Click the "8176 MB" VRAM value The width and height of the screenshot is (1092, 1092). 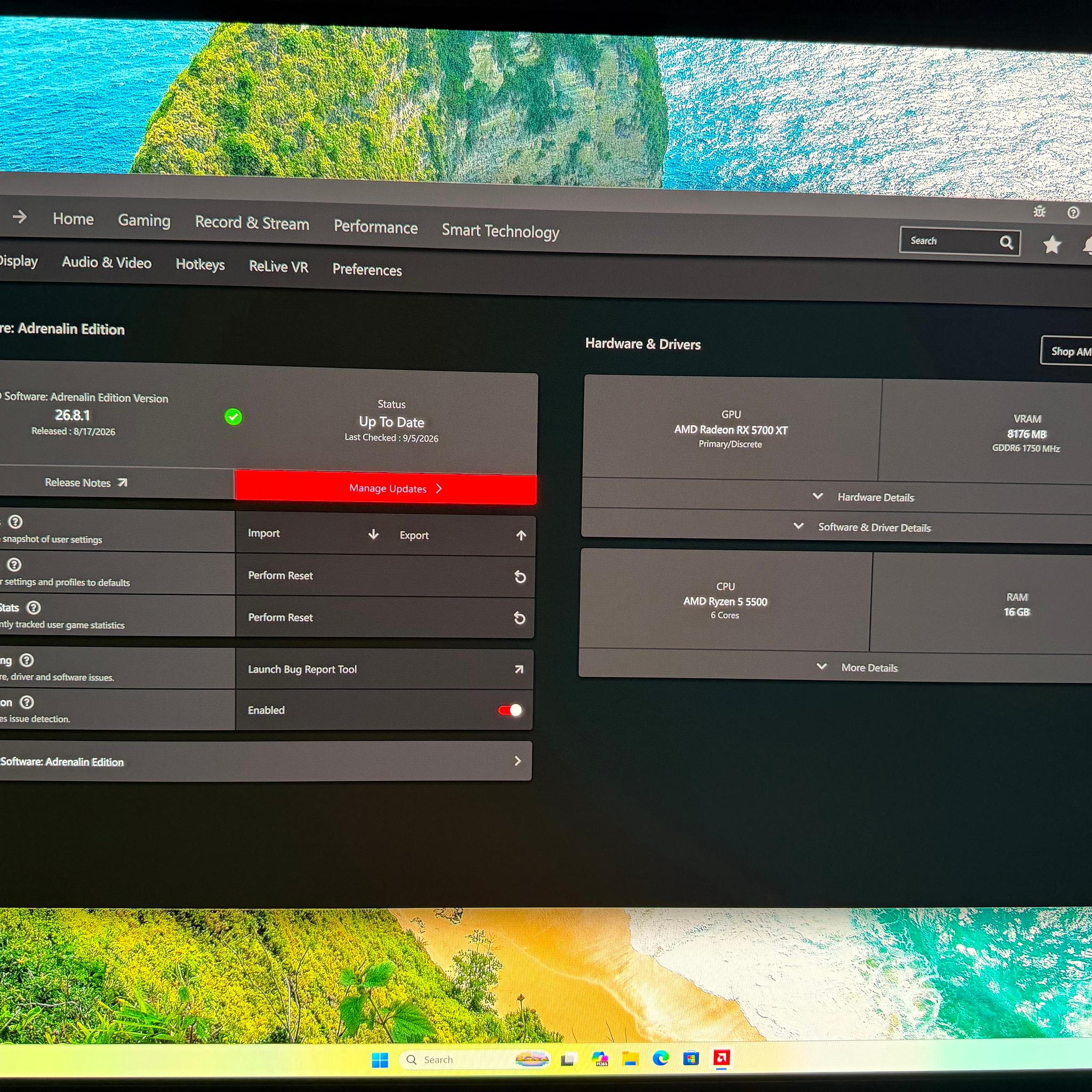1027,434
